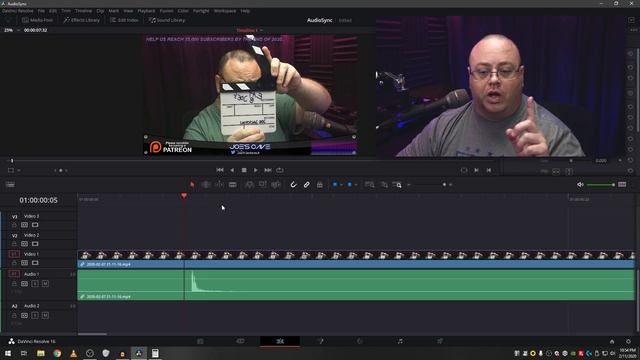Viewport: 640px width, 360px height.
Task: Select the Trim edit mode tool
Action: pyautogui.click(x=206, y=185)
